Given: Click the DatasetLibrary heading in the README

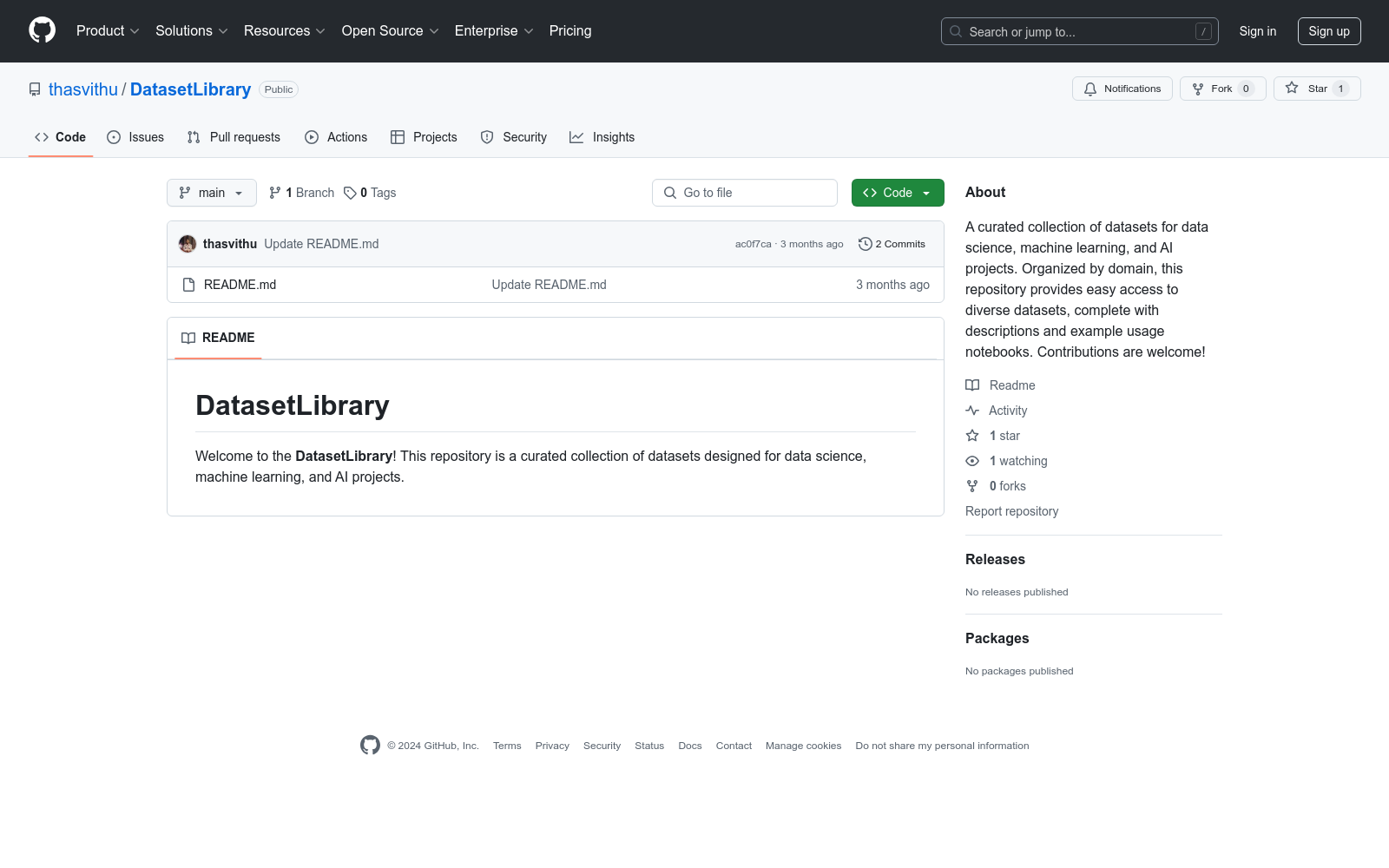Looking at the screenshot, I should (293, 405).
